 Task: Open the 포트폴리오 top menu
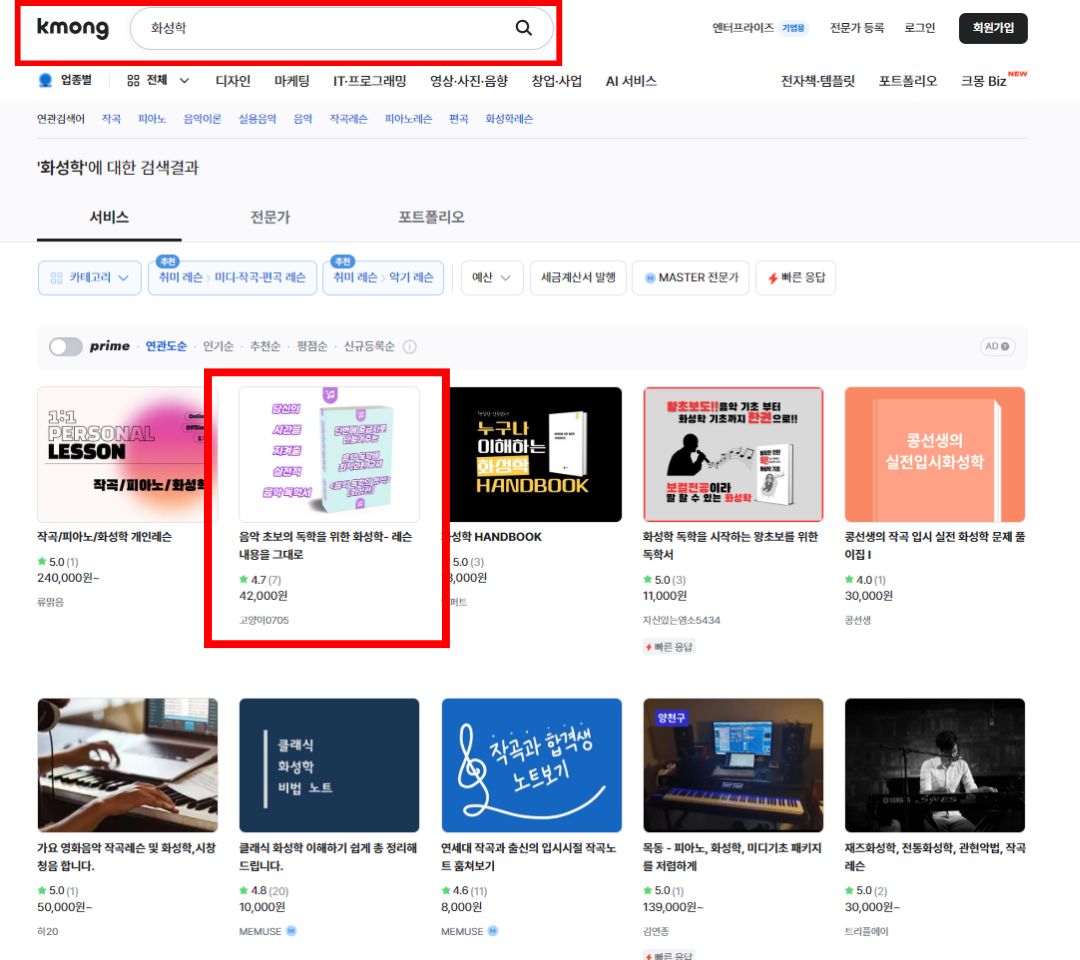click(x=907, y=81)
